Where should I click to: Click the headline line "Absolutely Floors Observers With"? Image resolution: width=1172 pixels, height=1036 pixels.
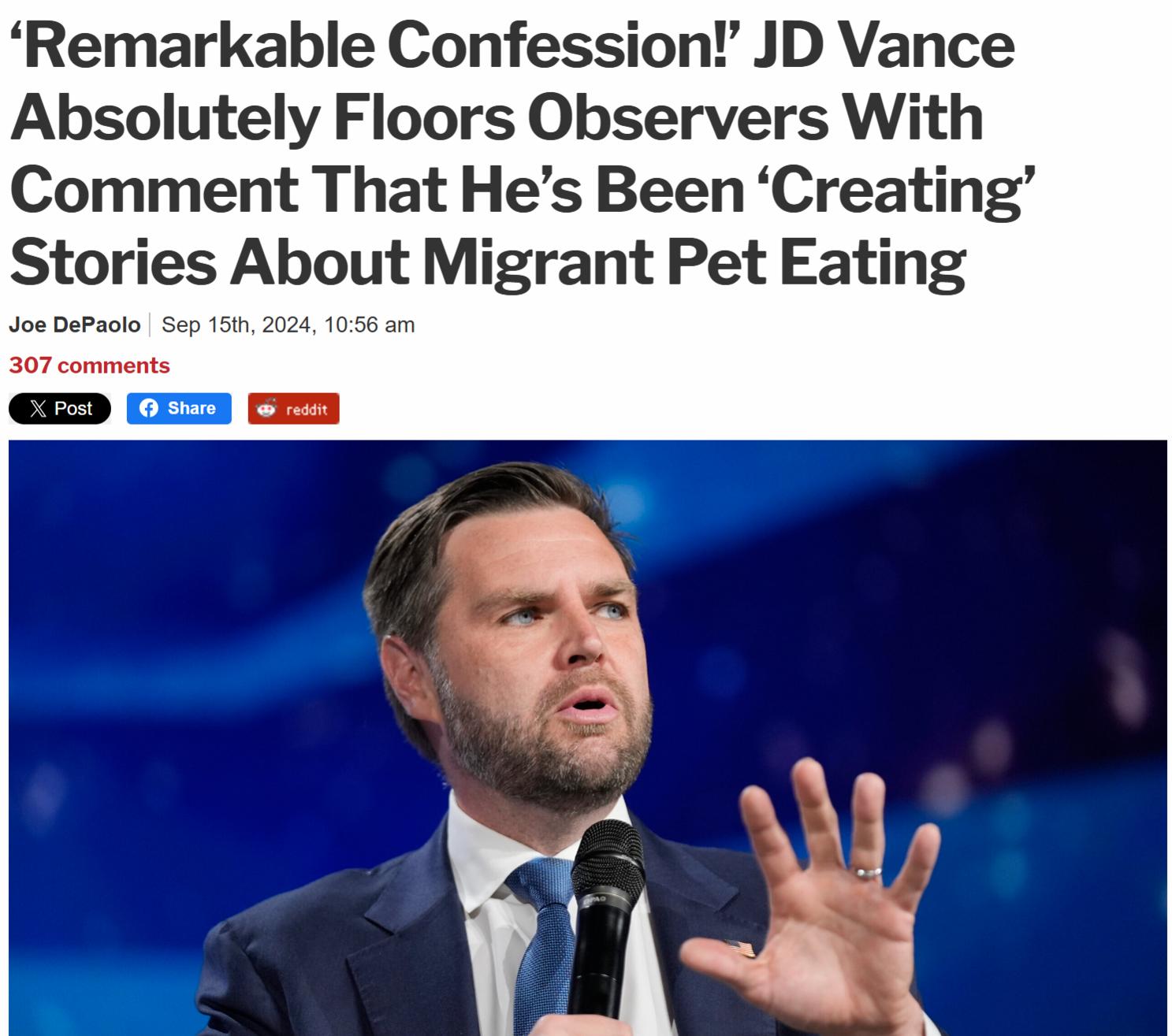(x=497, y=118)
